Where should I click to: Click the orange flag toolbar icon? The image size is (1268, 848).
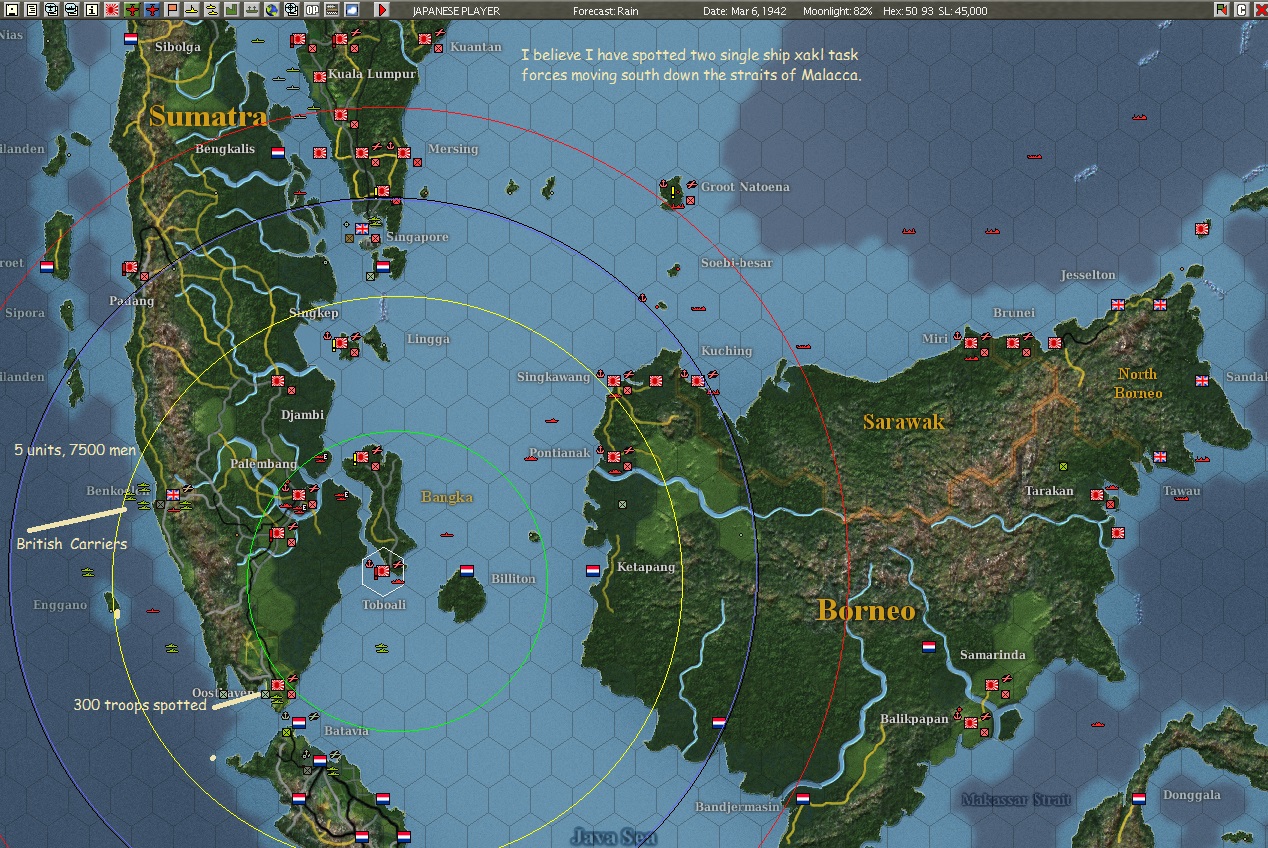pos(172,10)
